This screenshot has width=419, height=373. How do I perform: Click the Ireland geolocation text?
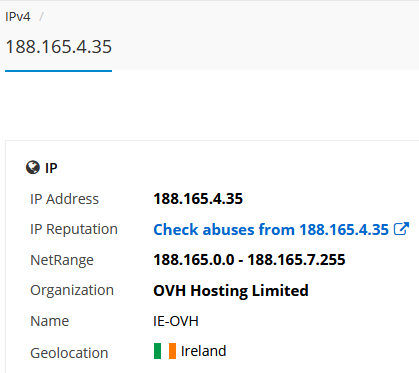[203, 351]
